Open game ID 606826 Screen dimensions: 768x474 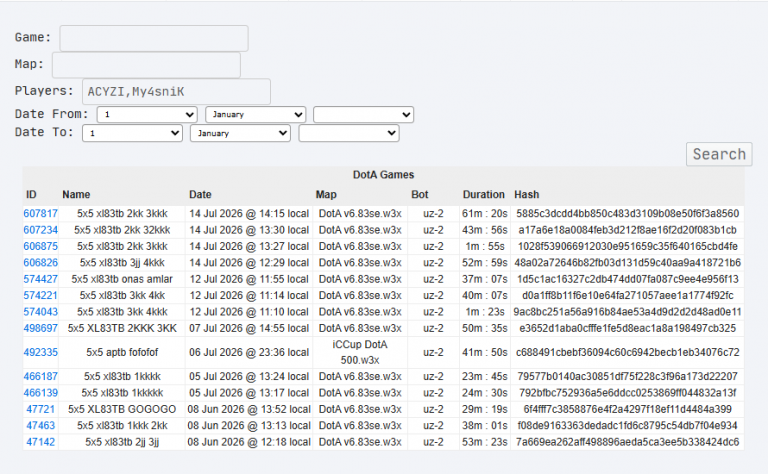tap(41, 262)
